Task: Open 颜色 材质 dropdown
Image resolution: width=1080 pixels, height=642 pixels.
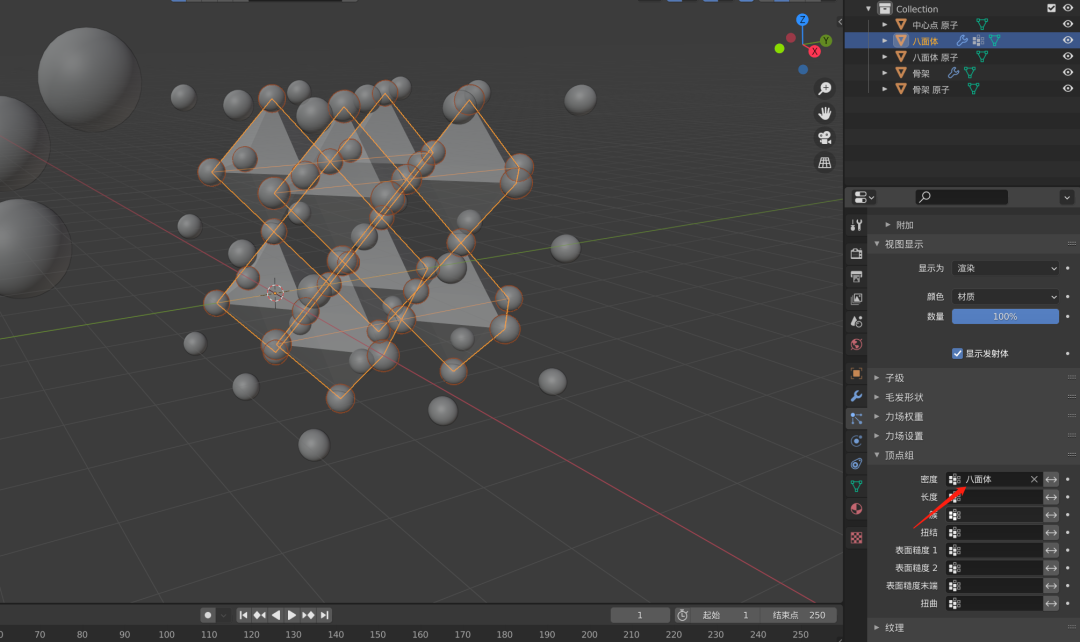Action: (x=1005, y=296)
